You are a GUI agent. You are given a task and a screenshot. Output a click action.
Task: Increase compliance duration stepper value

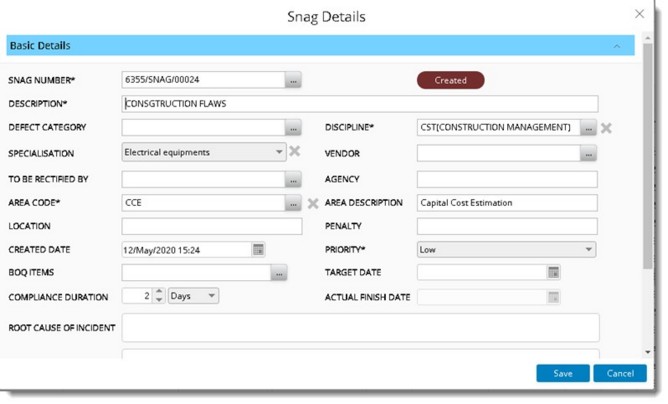[x=158, y=292]
